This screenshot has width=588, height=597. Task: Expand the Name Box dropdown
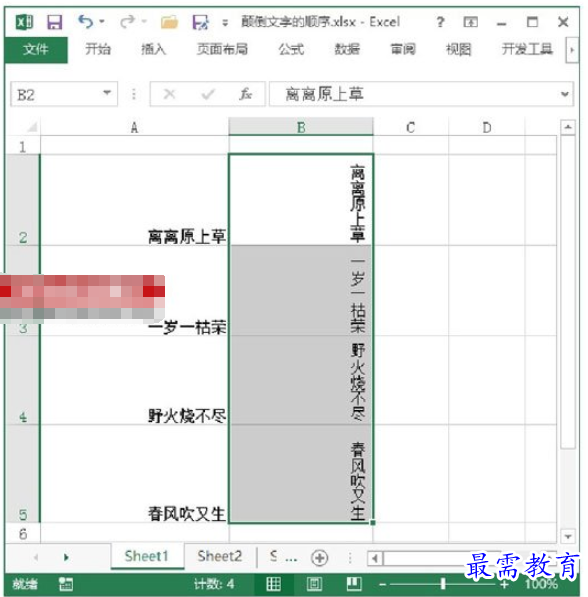click(107, 93)
